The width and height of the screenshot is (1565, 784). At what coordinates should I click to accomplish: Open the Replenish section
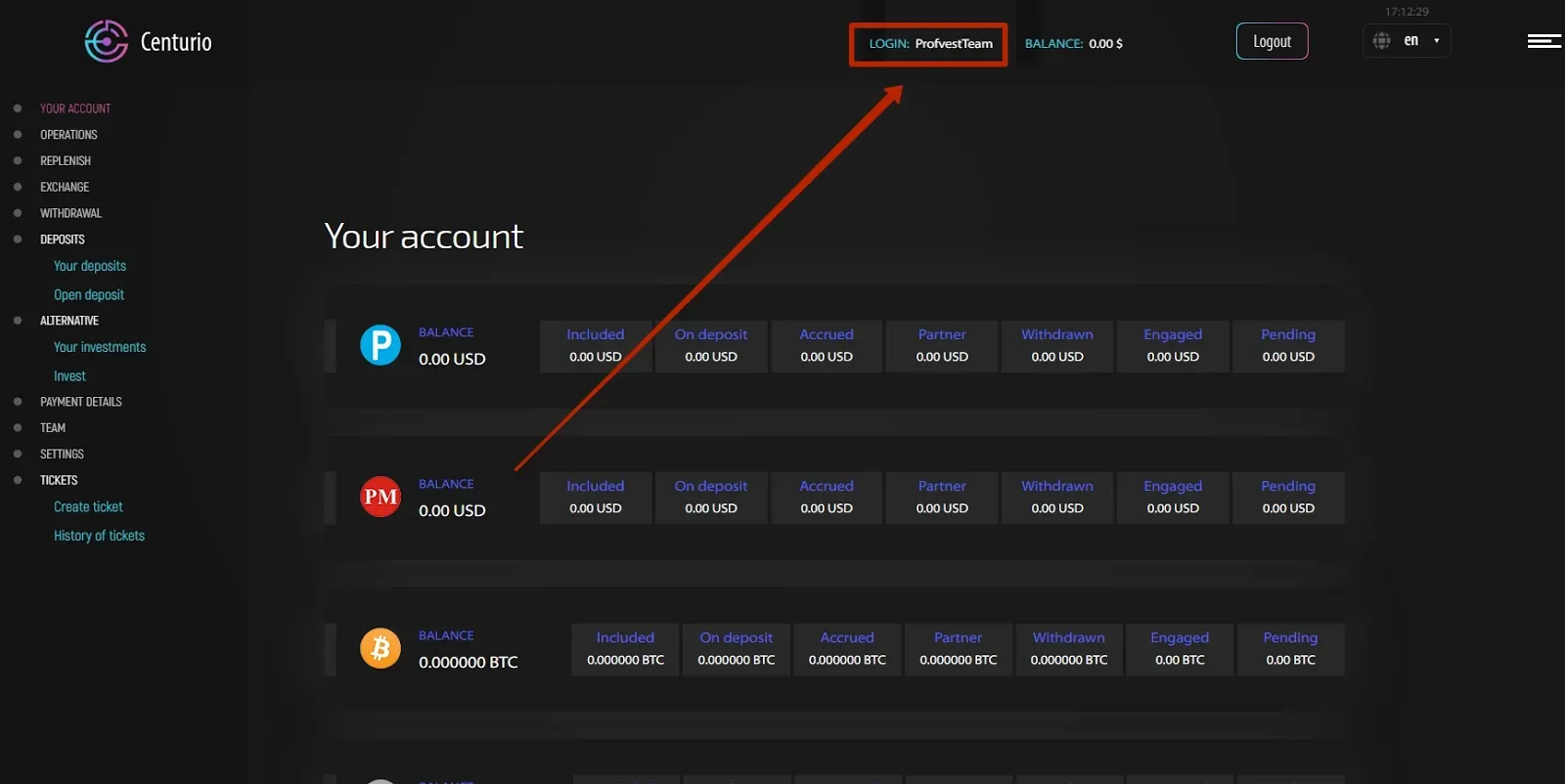[66, 160]
